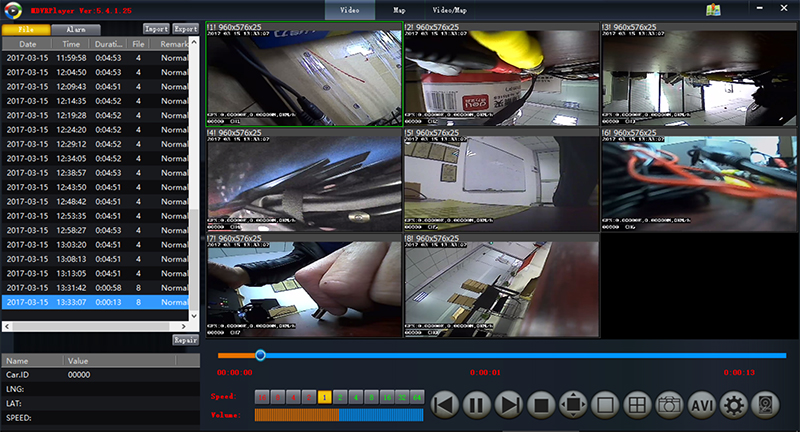Viewport: 800px width, 432px height.
Task: Take a snapshot with camera icon
Action: coord(668,405)
